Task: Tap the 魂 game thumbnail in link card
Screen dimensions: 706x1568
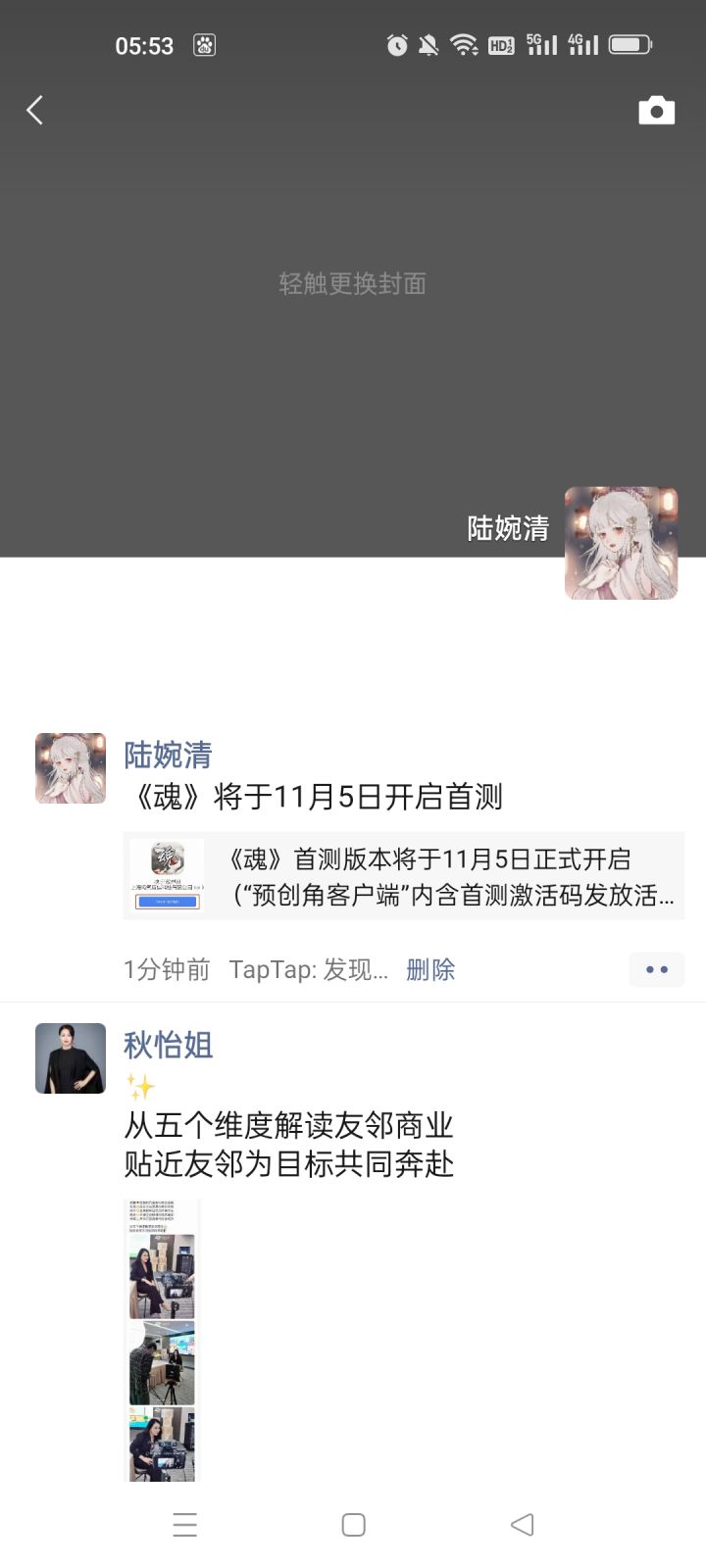Action: pyautogui.click(x=167, y=875)
